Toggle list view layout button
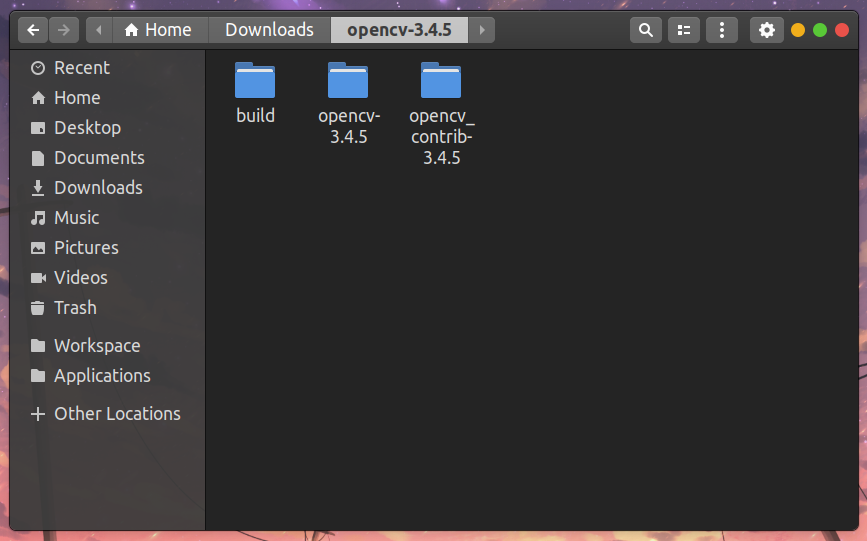 coord(684,30)
